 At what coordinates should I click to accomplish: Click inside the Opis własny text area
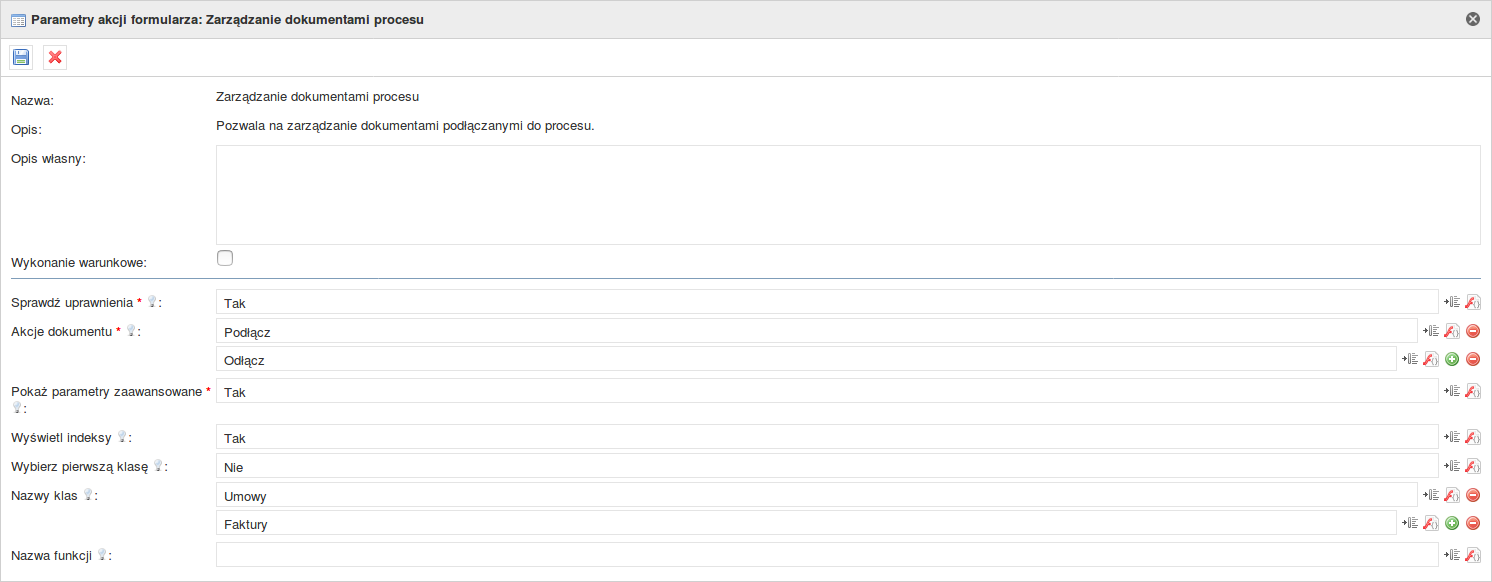(x=848, y=195)
